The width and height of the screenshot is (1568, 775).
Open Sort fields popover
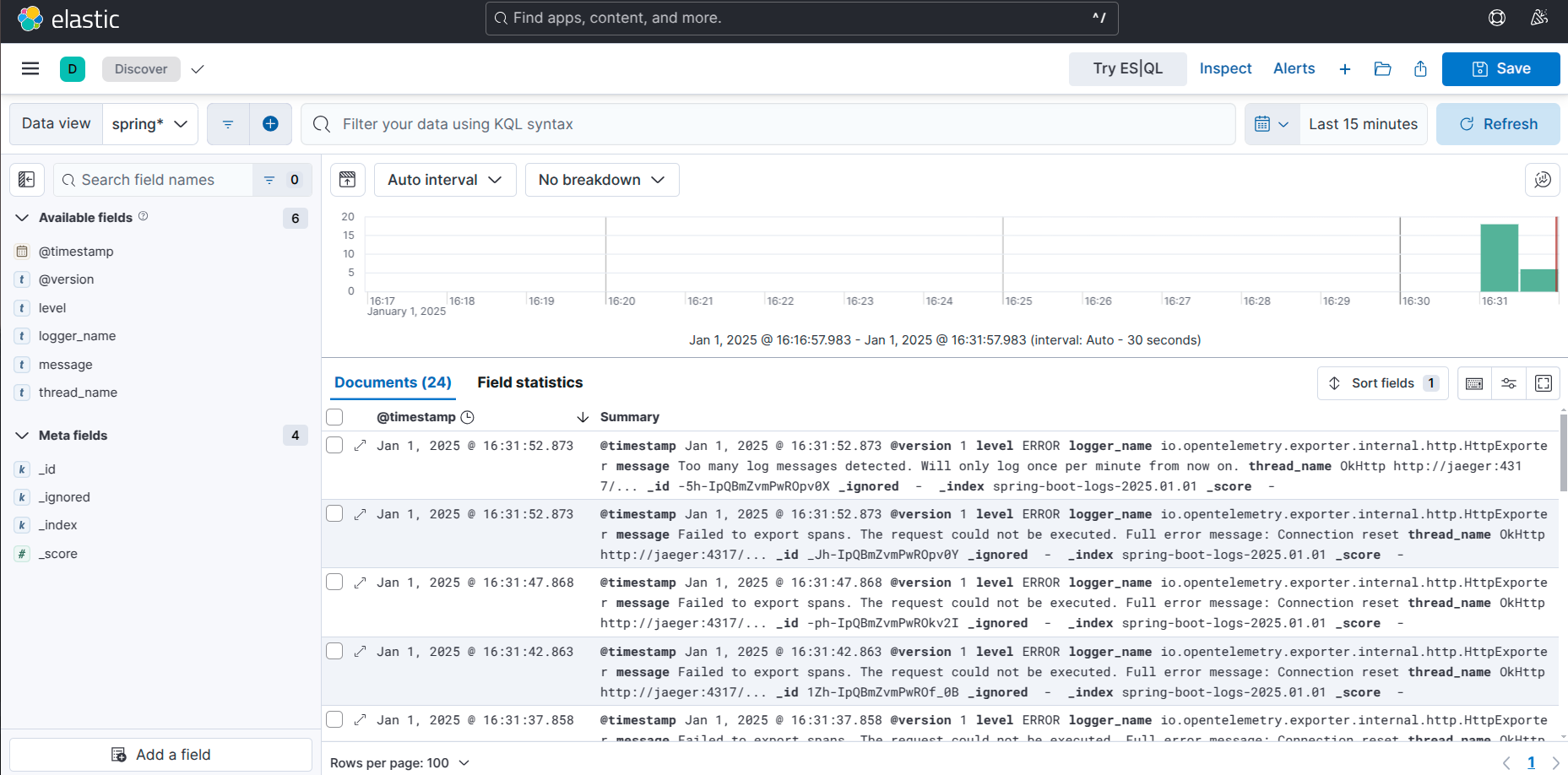[1383, 383]
